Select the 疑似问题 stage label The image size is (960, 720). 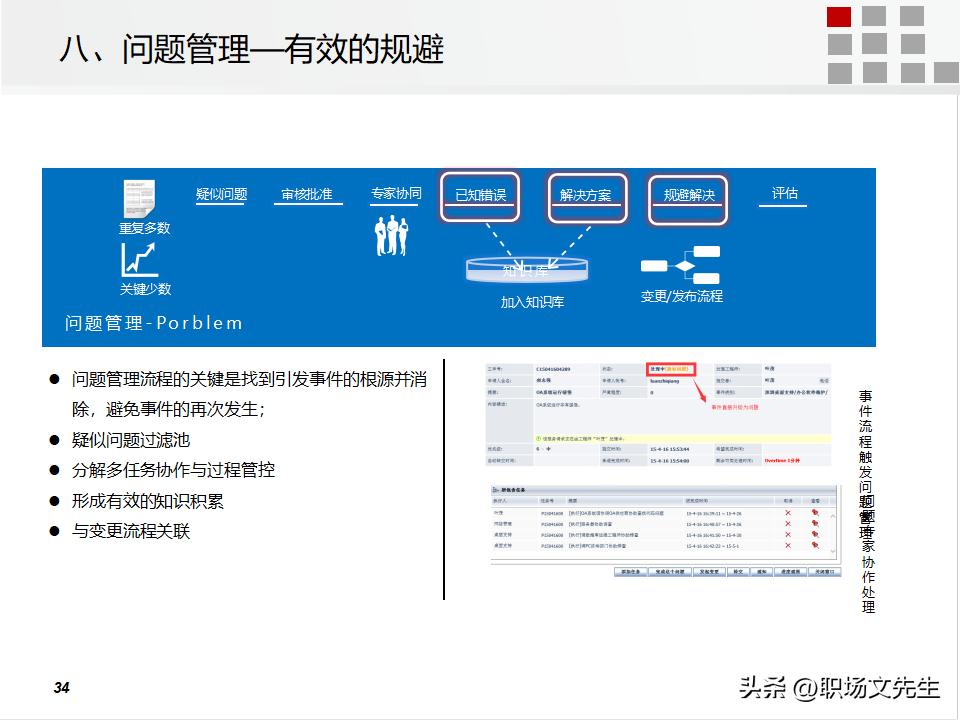point(221,194)
